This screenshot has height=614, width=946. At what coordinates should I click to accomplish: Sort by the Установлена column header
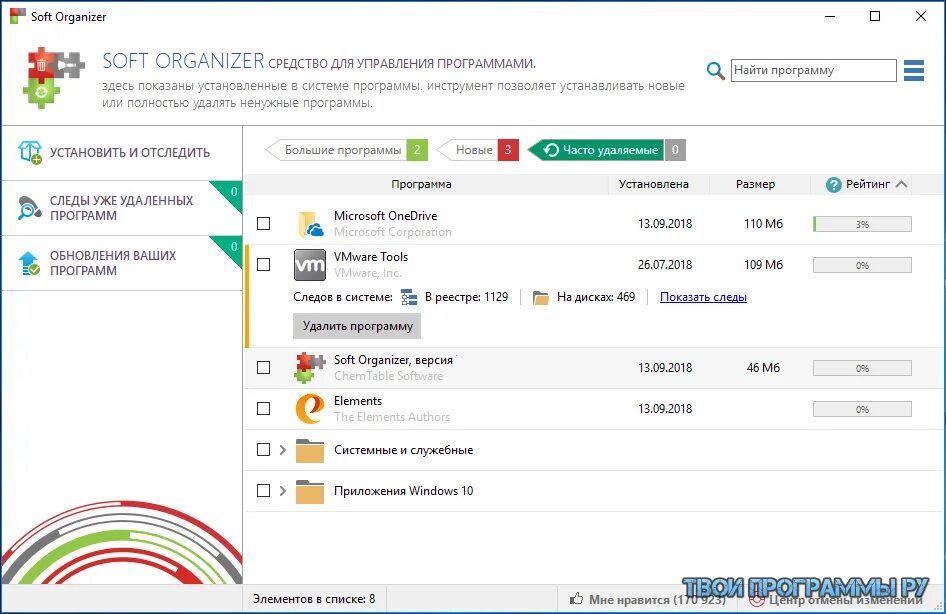click(x=654, y=184)
